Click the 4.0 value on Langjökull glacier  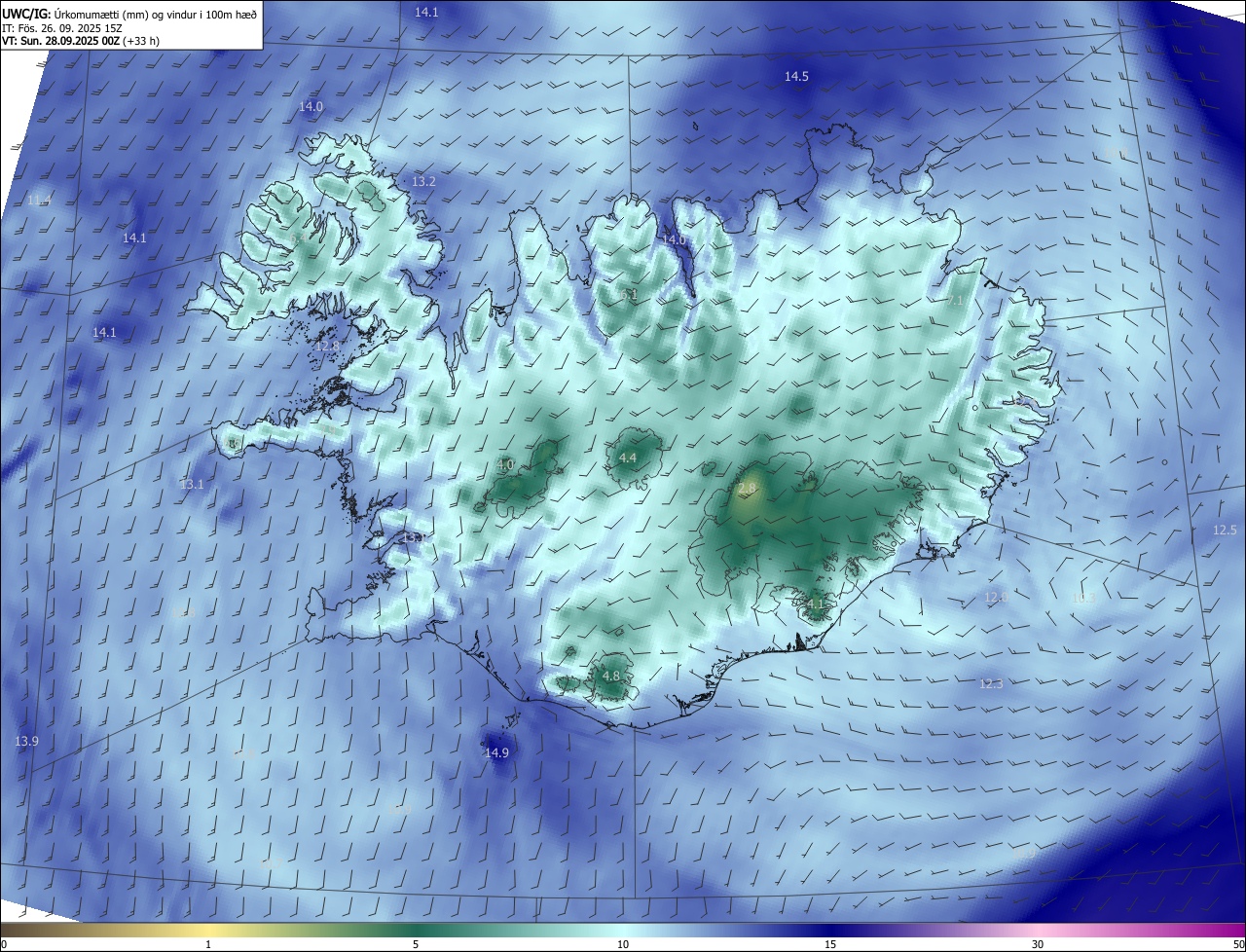tap(505, 465)
